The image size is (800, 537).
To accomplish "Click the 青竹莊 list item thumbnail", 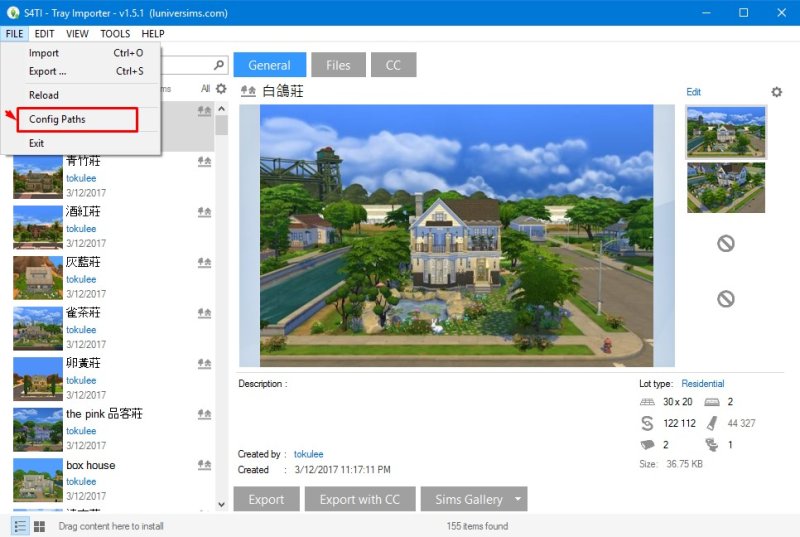I will 38,176.
